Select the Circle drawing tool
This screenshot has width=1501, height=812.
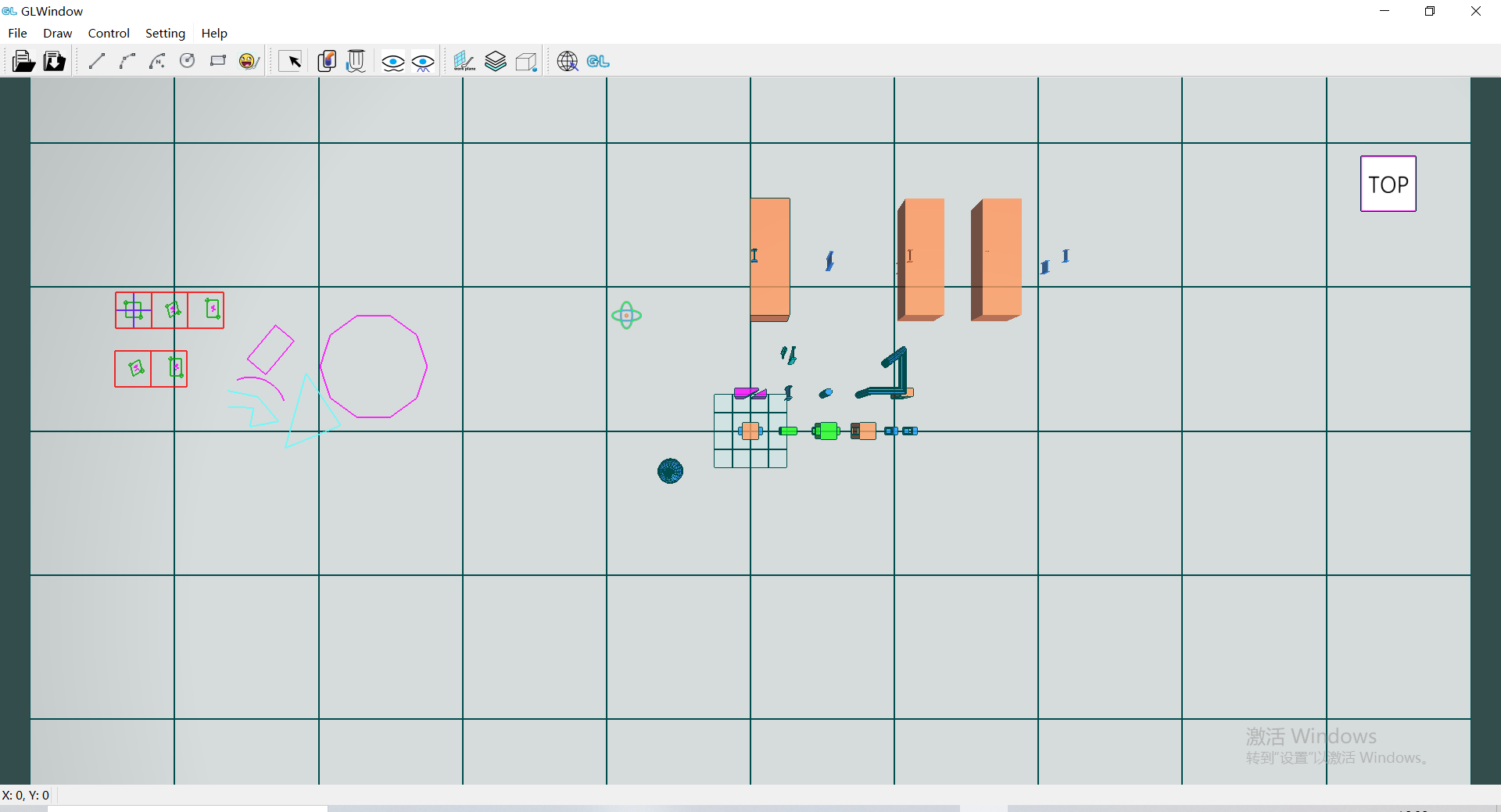188,61
